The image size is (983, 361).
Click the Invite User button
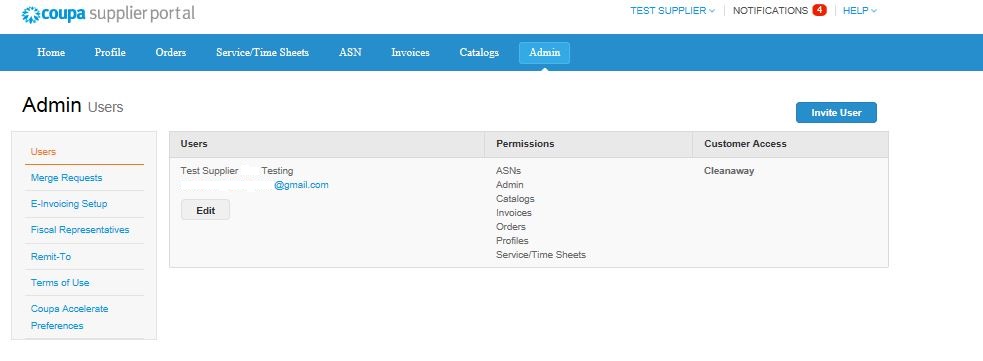coord(836,113)
